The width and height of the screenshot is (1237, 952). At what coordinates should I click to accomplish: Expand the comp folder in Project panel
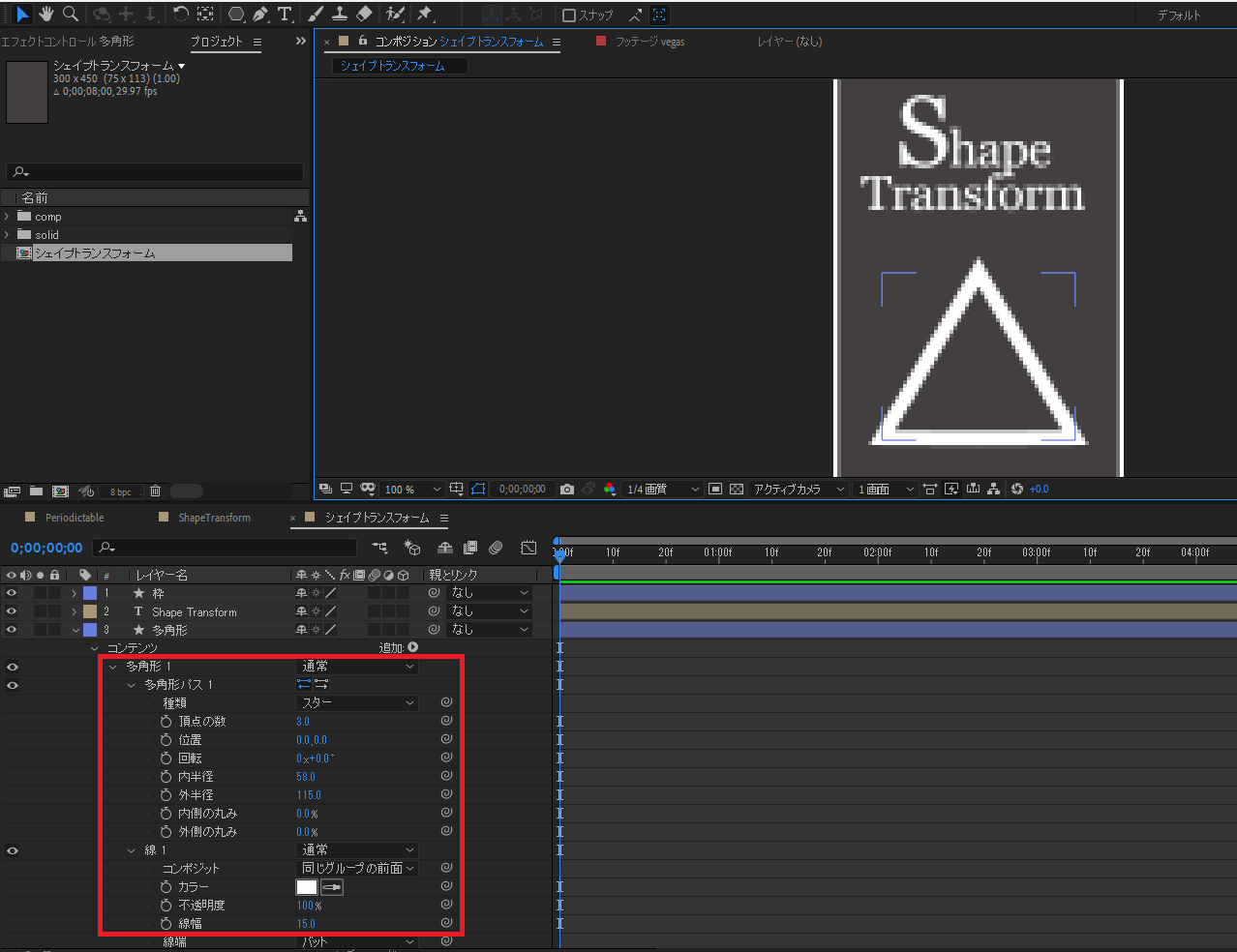7,217
